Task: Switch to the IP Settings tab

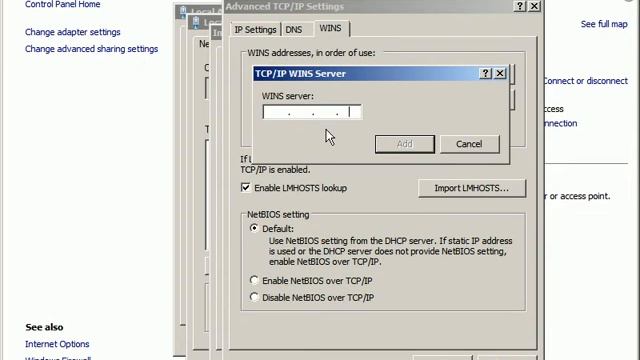Action: click(255, 30)
